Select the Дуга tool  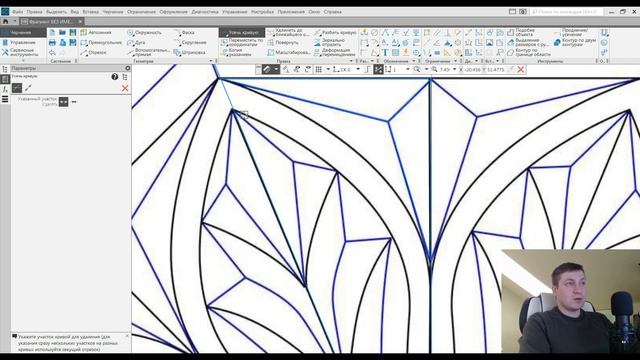point(136,42)
